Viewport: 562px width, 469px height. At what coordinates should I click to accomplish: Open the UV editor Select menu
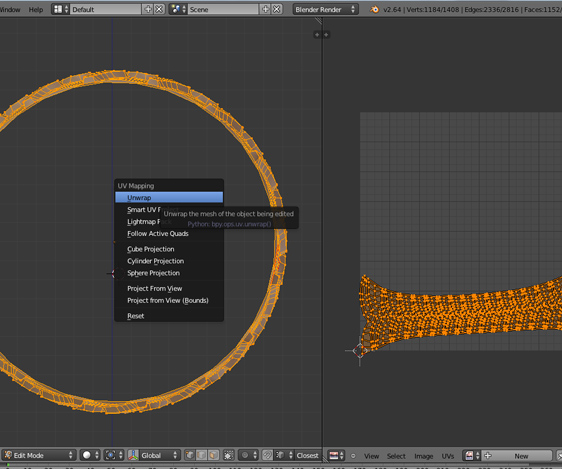click(396, 456)
